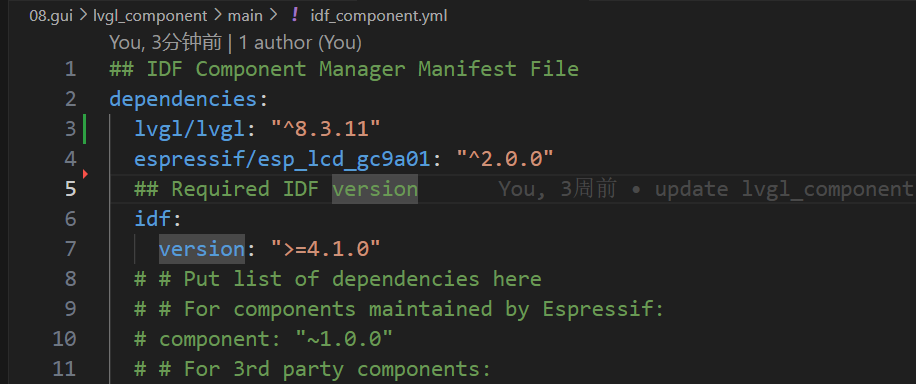This screenshot has height=384, width=916.
Task: Click the espressif/esp_lcd_gc9a01 dependency key
Action: (283, 159)
